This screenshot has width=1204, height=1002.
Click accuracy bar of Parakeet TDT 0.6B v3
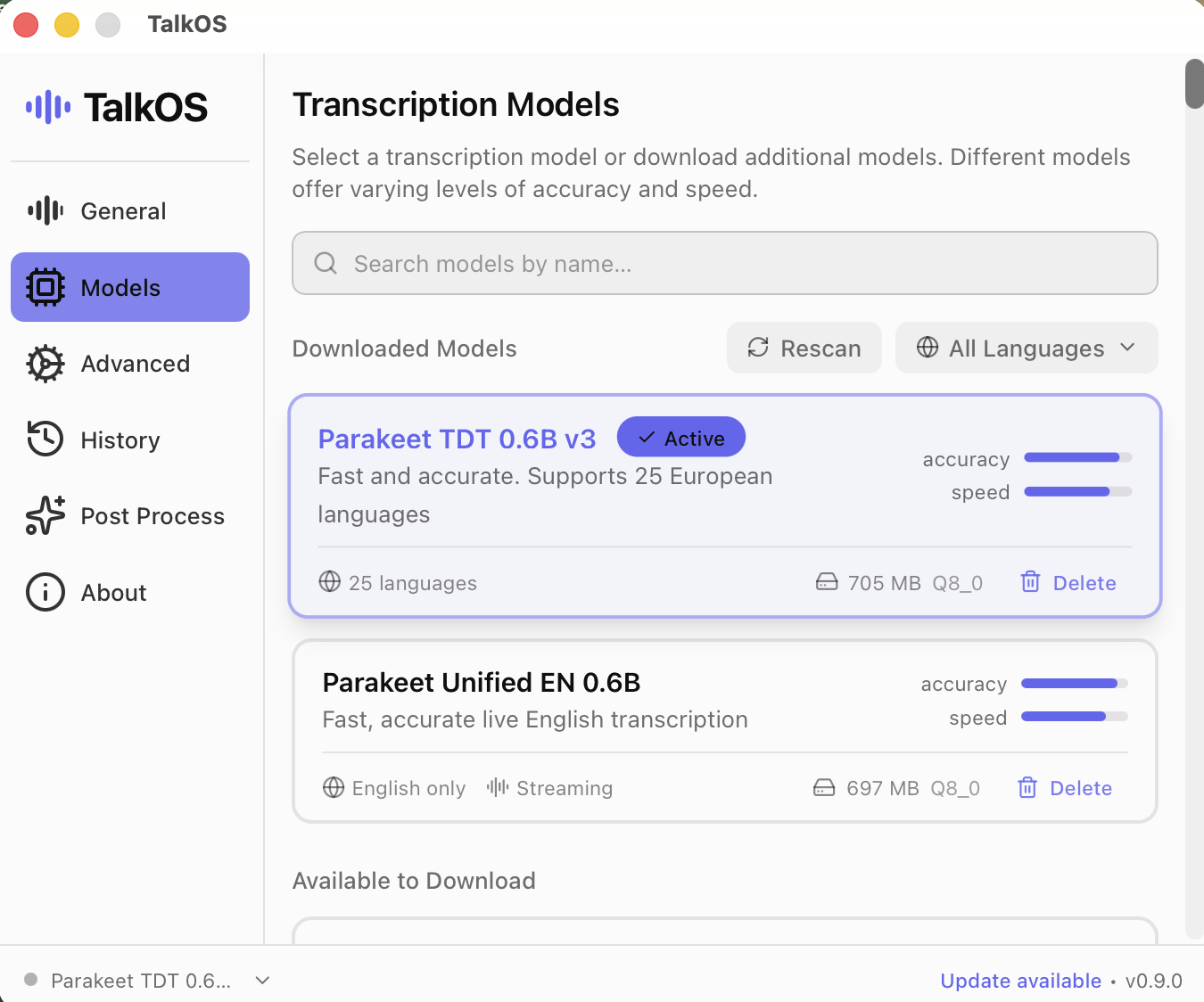tap(1078, 457)
